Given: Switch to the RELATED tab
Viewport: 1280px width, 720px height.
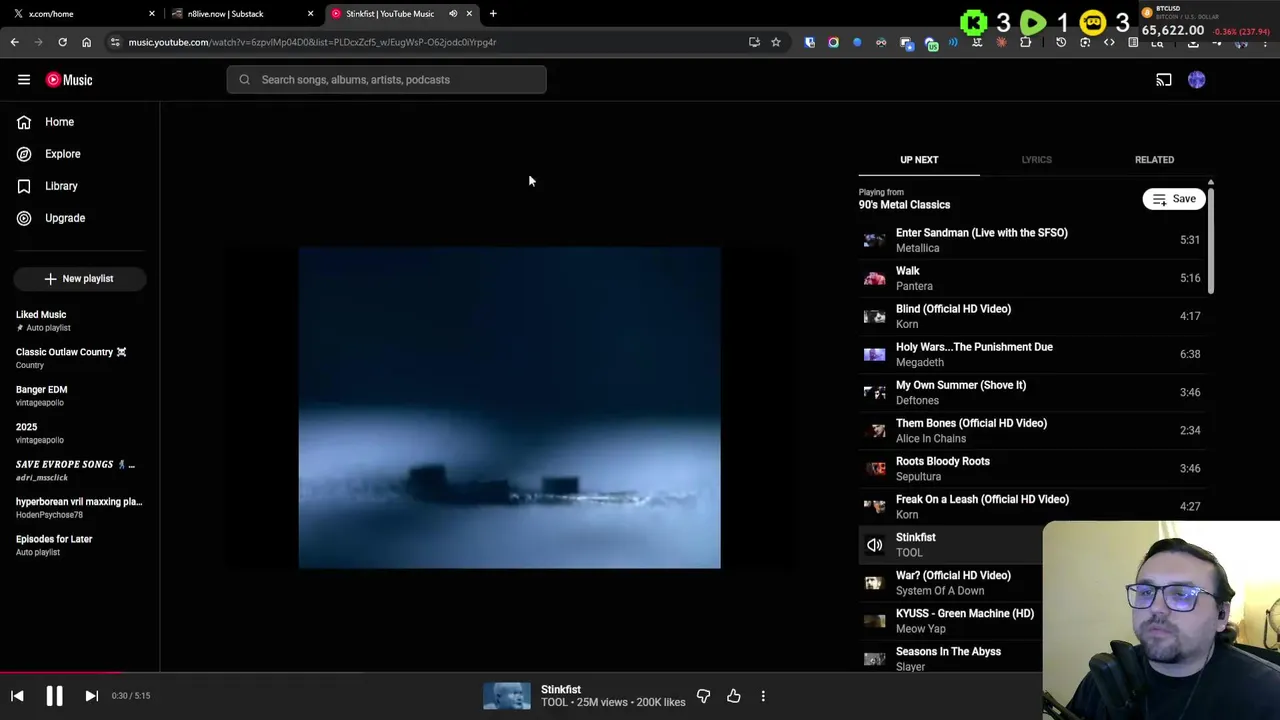Looking at the screenshot, I should tap(1154, 160).
